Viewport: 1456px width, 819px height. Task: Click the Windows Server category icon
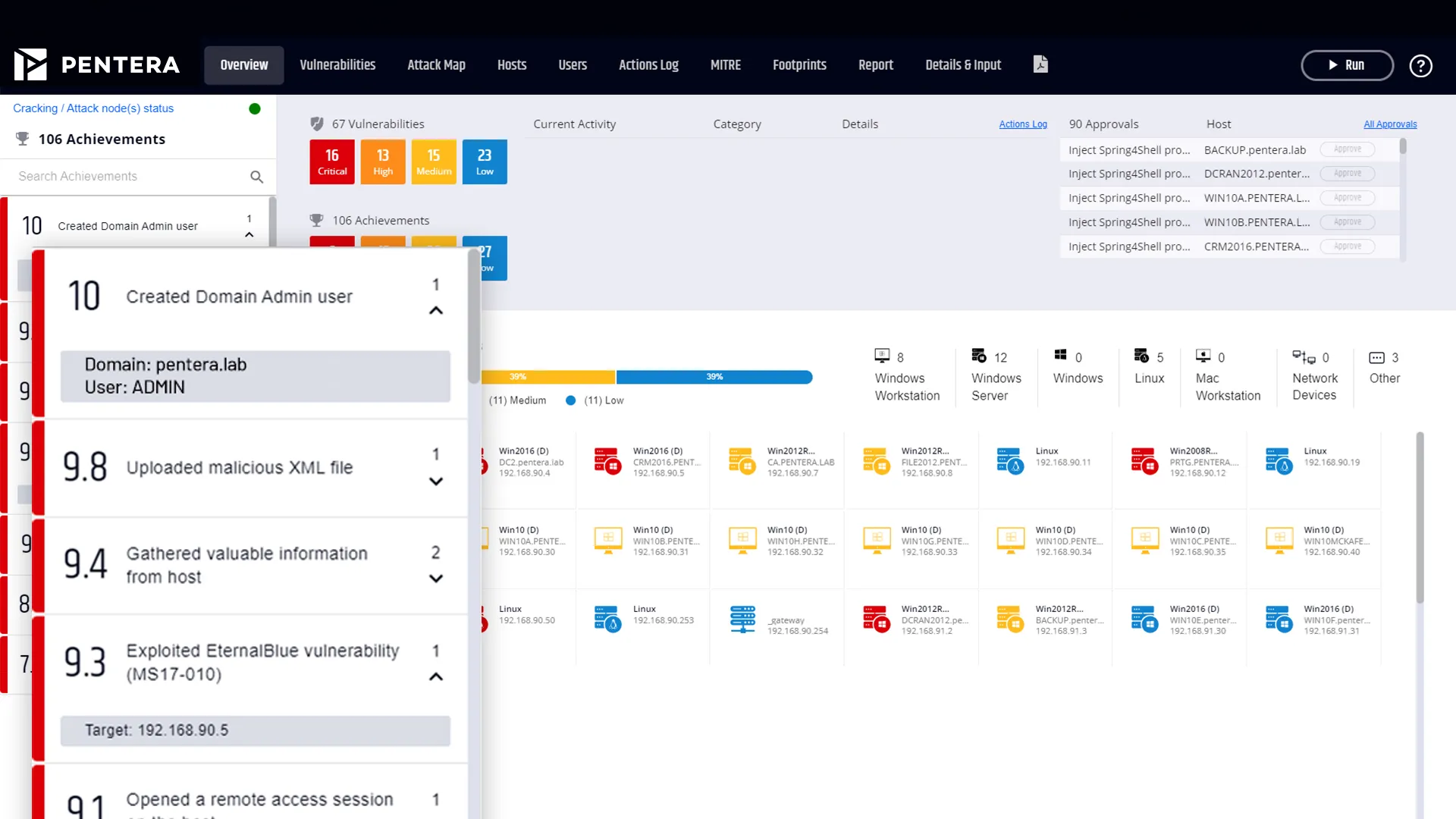pos(979,356)
